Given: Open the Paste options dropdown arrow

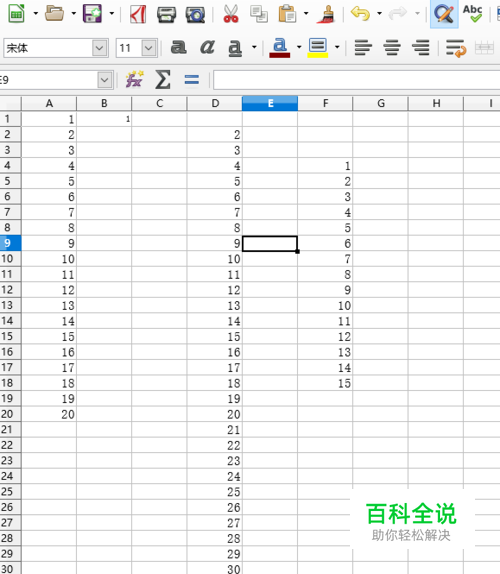Looking at the screenshot, I should click(x=306, y=14).
